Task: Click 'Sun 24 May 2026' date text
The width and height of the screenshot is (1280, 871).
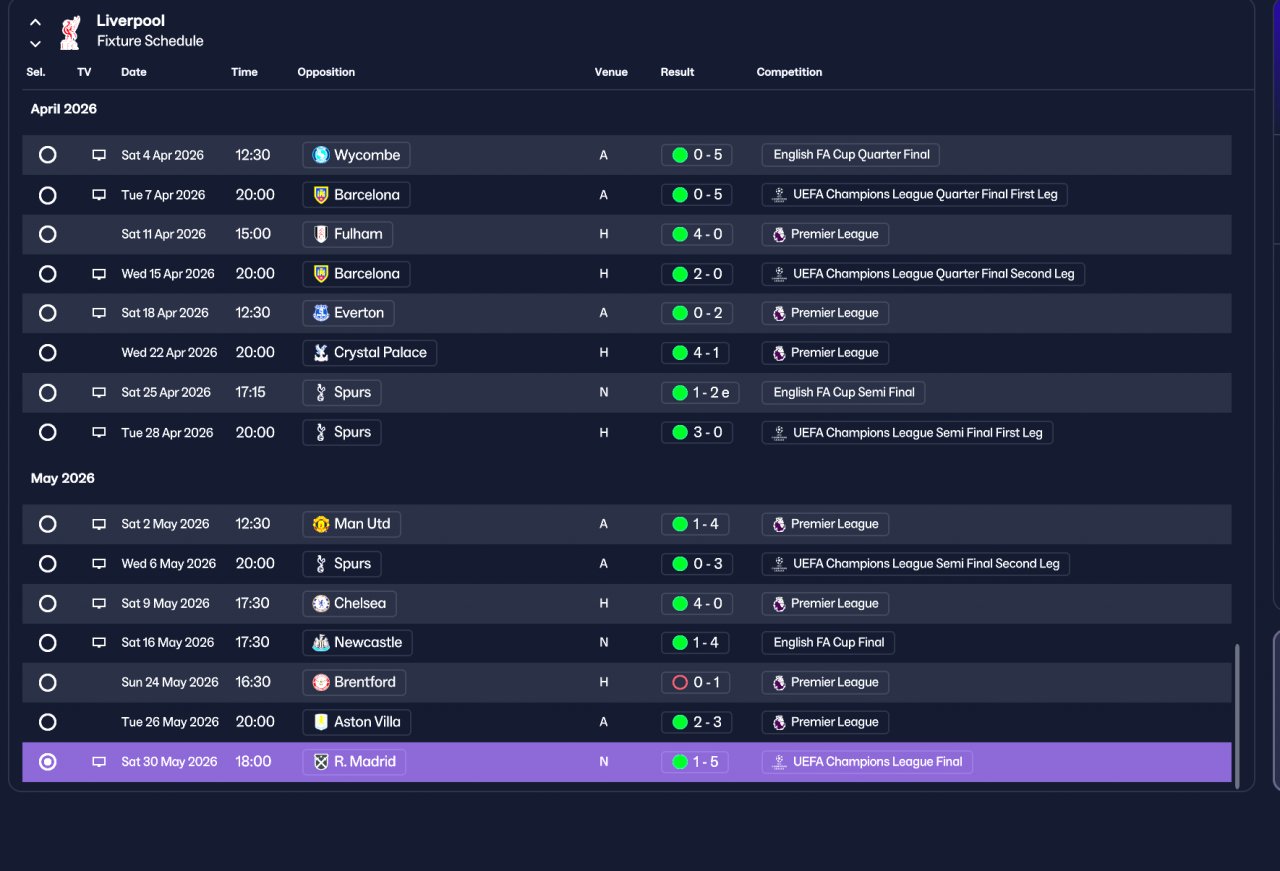Action: [170, 682]
